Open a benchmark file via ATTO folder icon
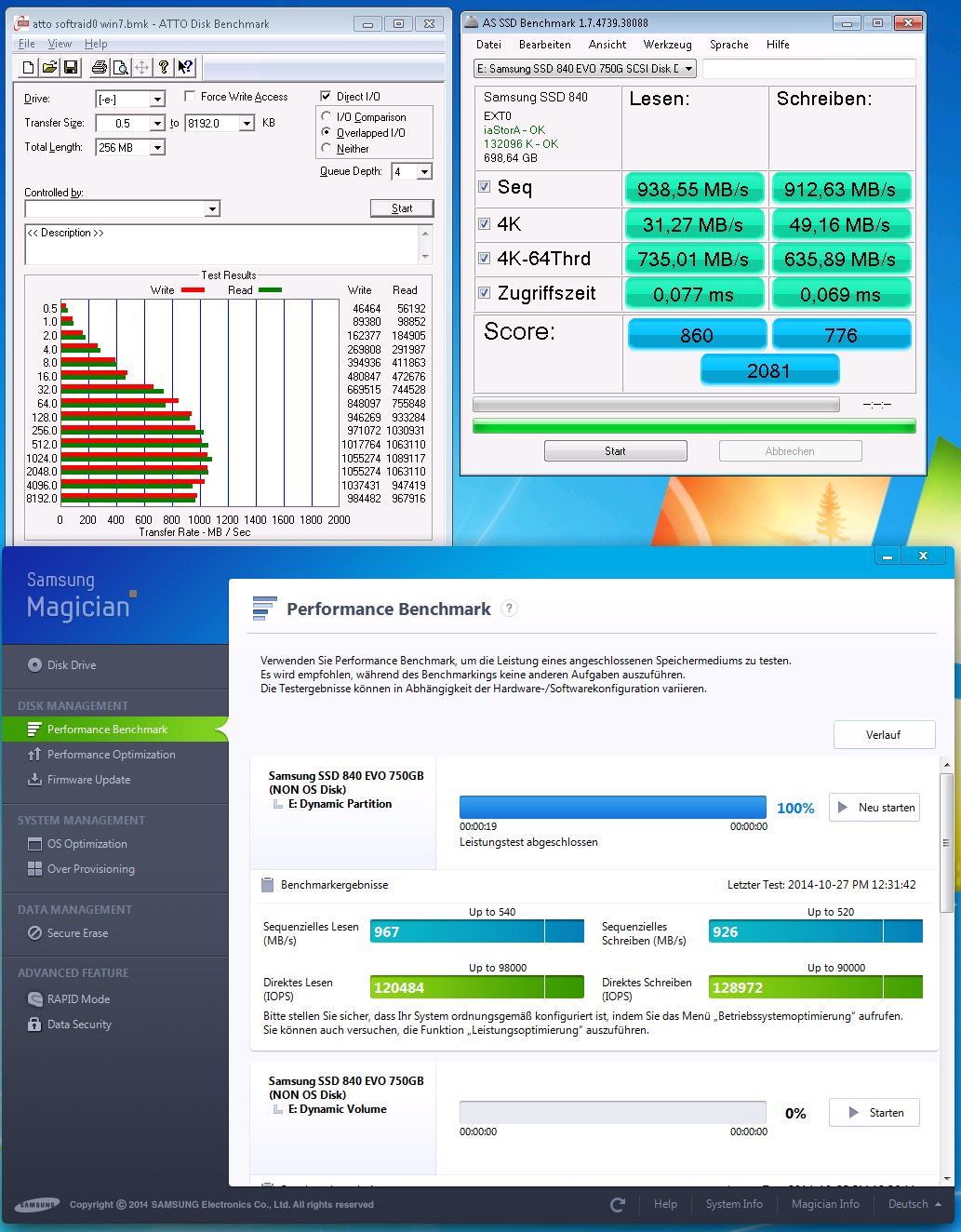 pos(49,67)
